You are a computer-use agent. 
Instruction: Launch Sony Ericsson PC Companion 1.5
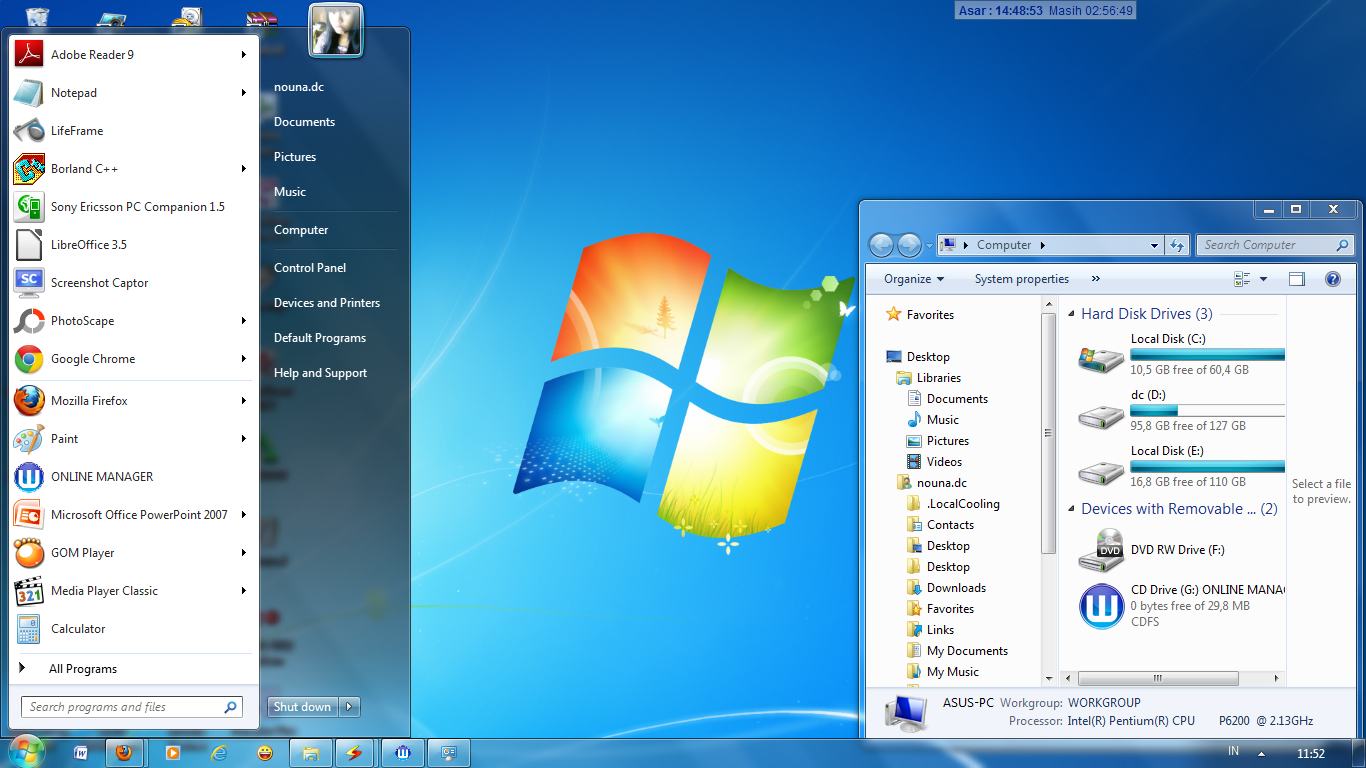click(x=133, y=207)
